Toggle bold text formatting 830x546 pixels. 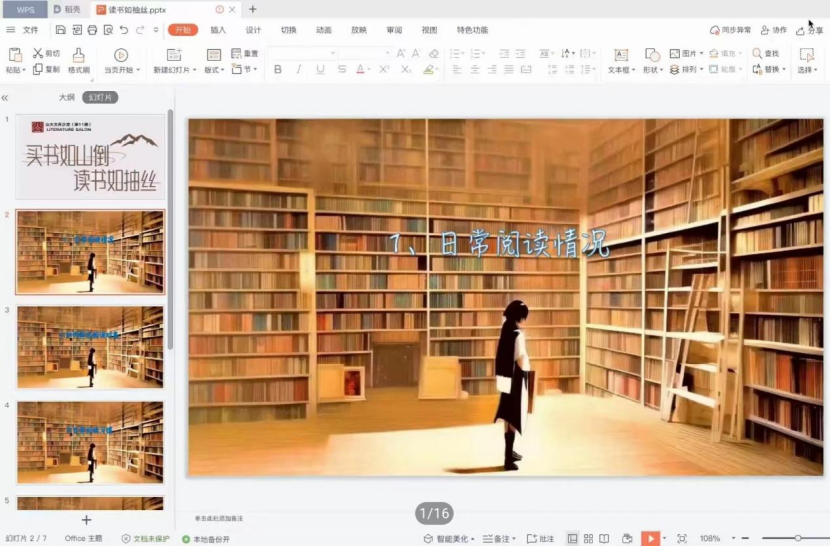point(278,70)
